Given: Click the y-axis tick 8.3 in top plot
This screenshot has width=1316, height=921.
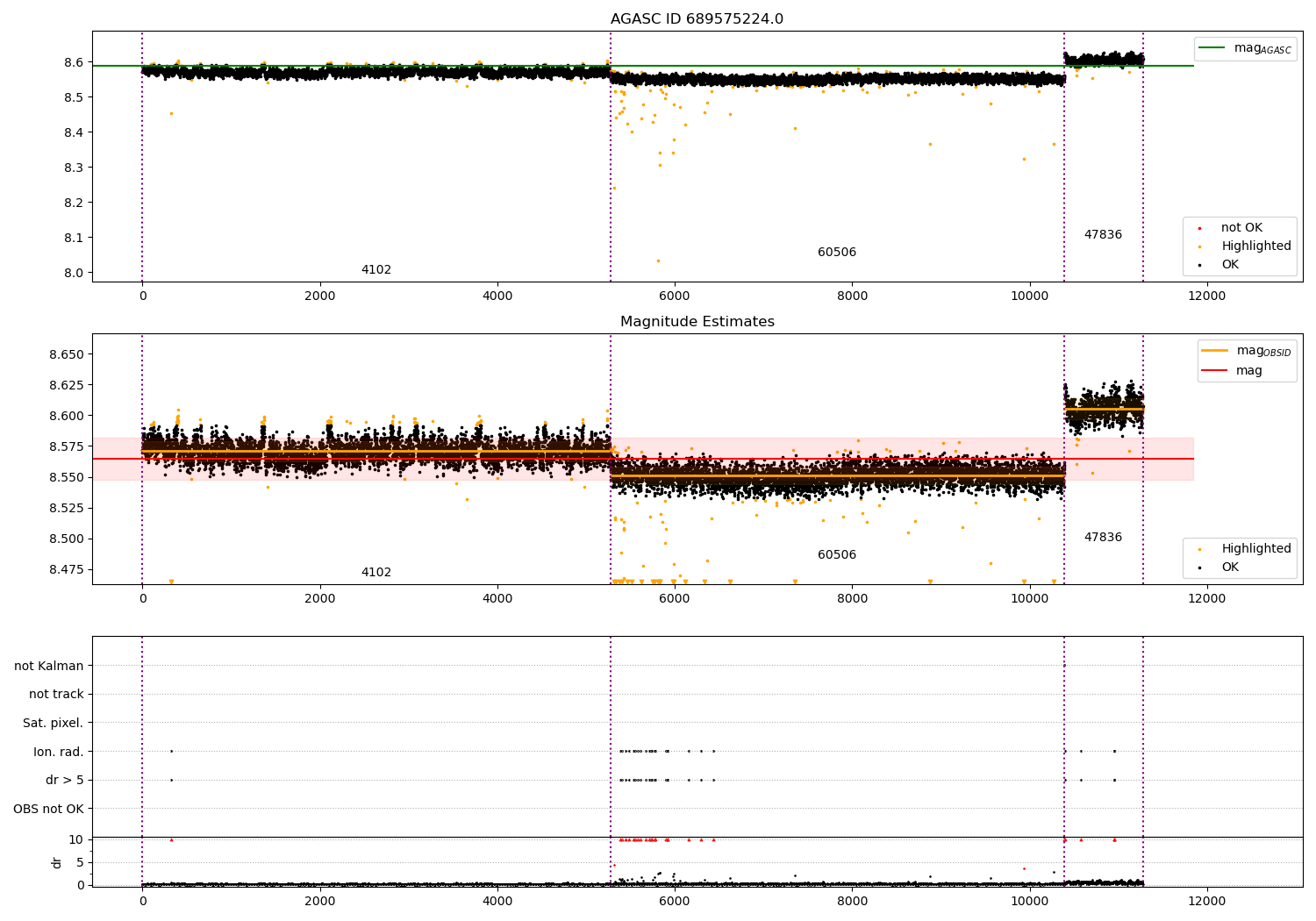Looking at the screenshot, I should click(74, 168).
